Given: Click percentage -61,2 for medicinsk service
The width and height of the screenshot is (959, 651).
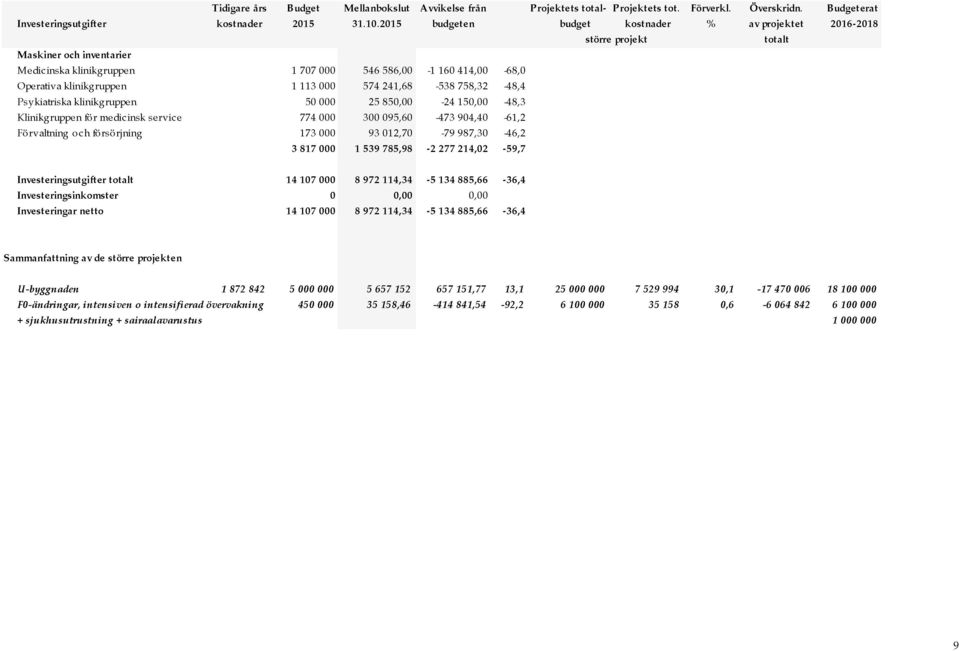Looking at the screenshot, I should 514,117.
